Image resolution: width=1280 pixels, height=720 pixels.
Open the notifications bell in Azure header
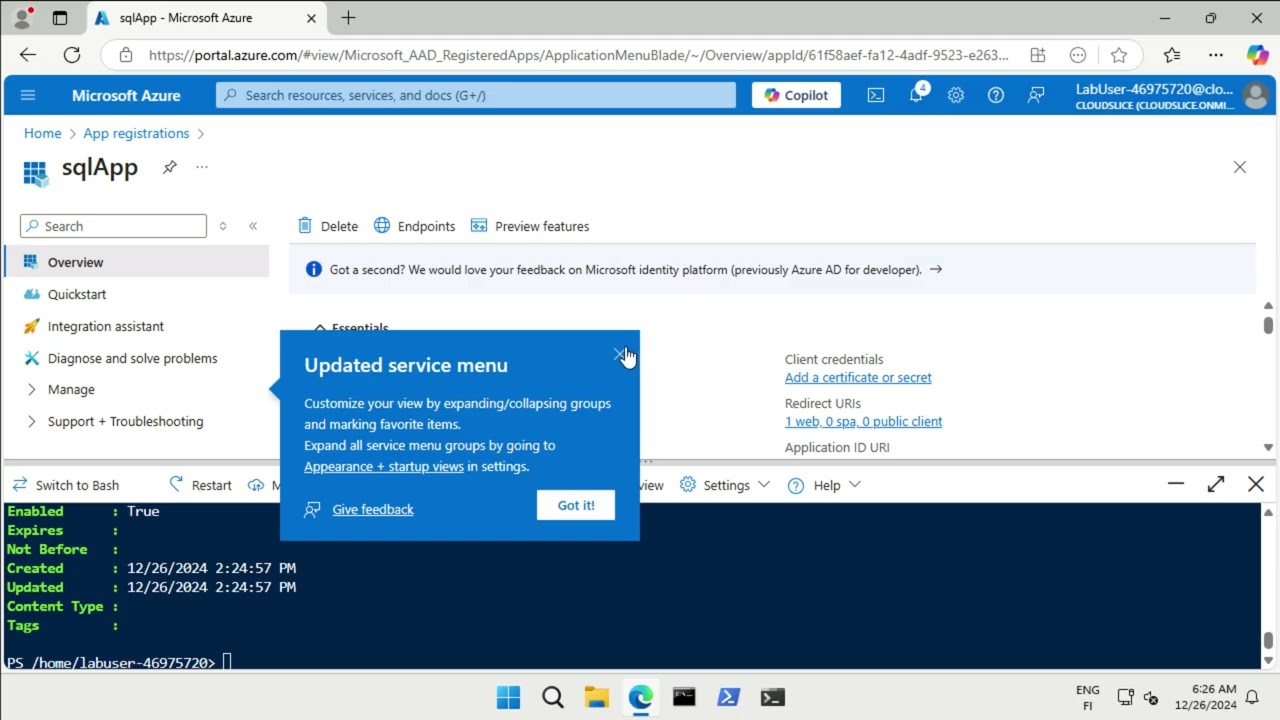click(916, 95)
